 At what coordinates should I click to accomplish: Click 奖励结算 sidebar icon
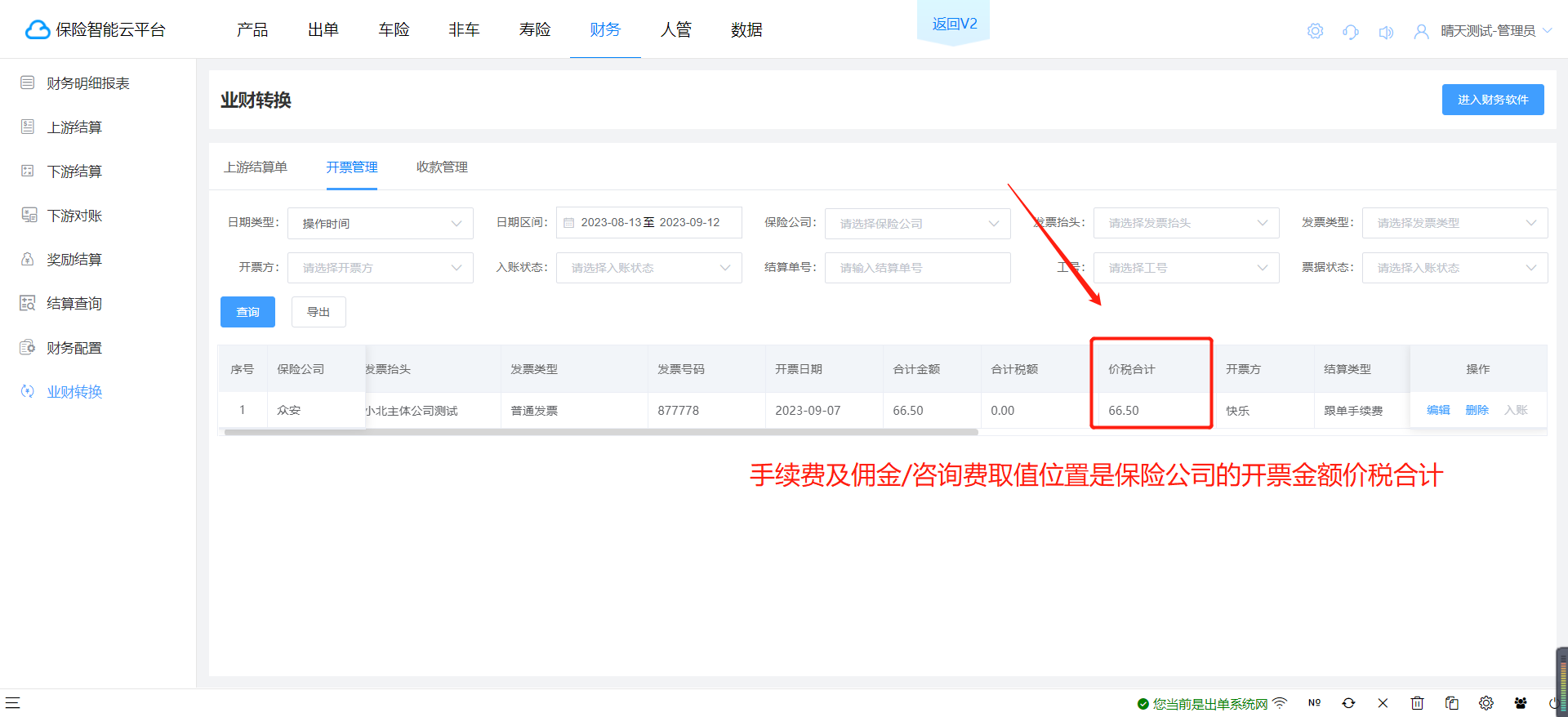click(x=28, y=259)
